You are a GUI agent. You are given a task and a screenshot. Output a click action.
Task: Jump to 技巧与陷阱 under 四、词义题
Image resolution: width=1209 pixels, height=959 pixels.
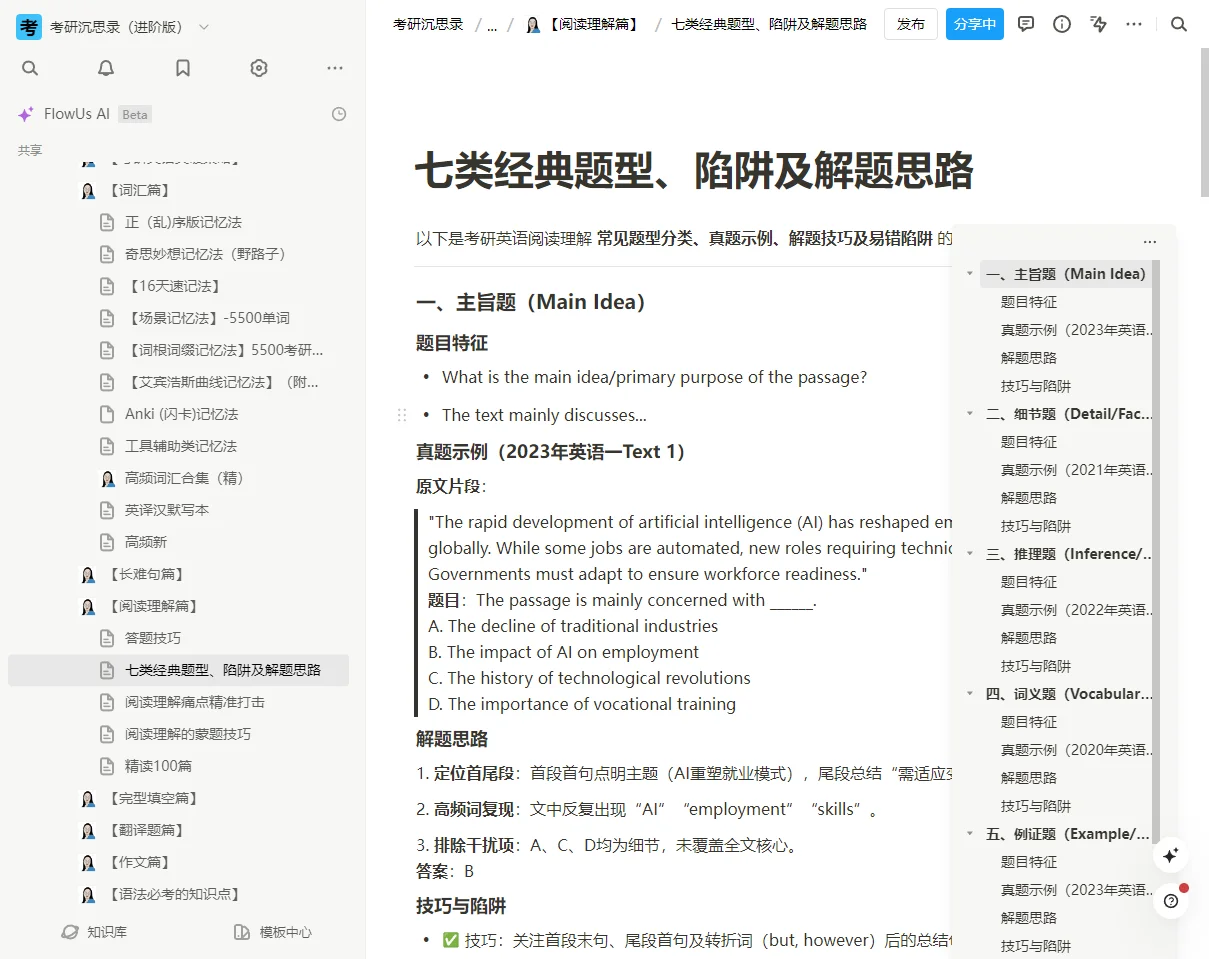coord(1036,806)
